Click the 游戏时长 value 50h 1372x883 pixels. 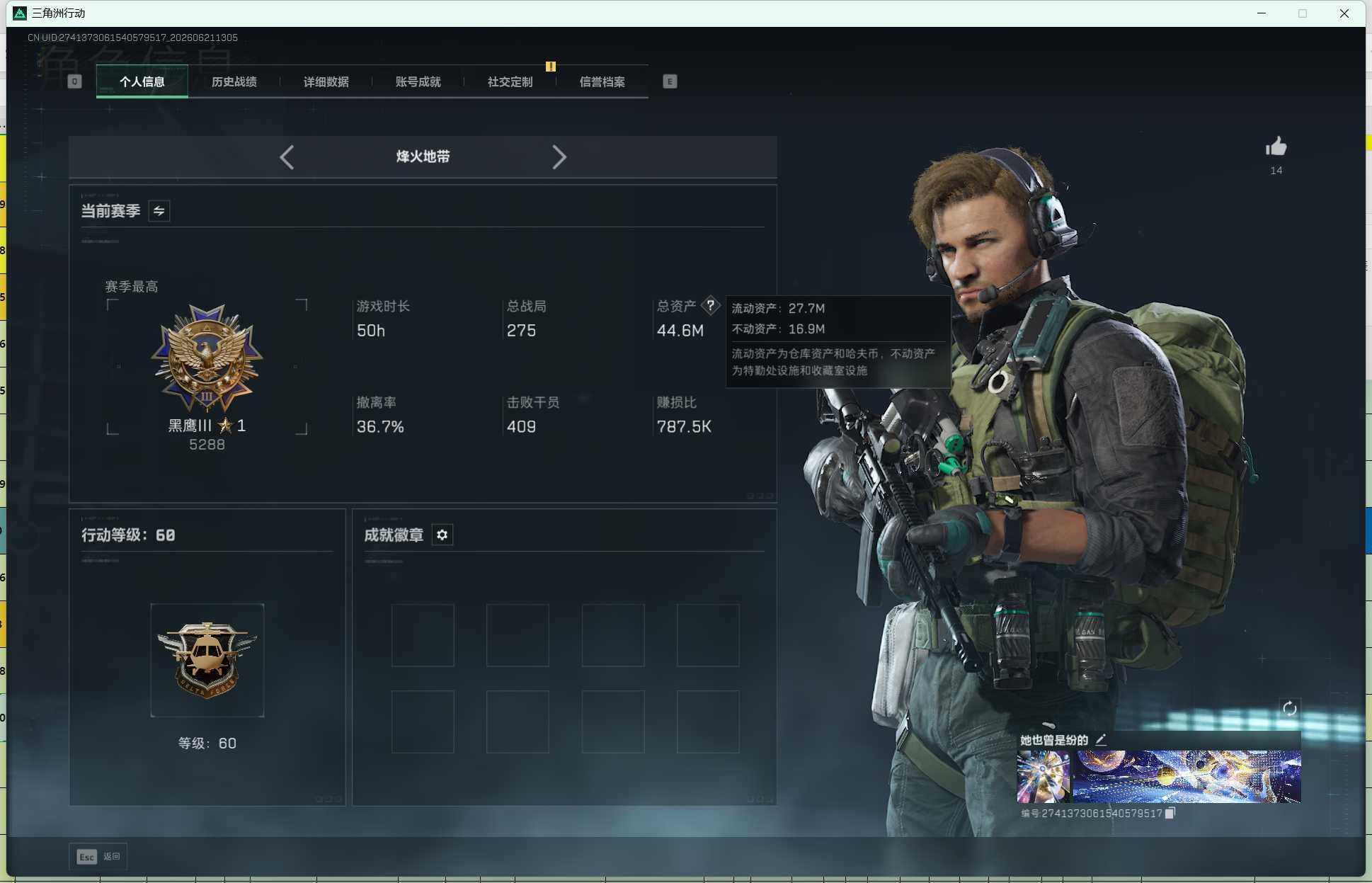pyautogui.click(x=371, y=331)
